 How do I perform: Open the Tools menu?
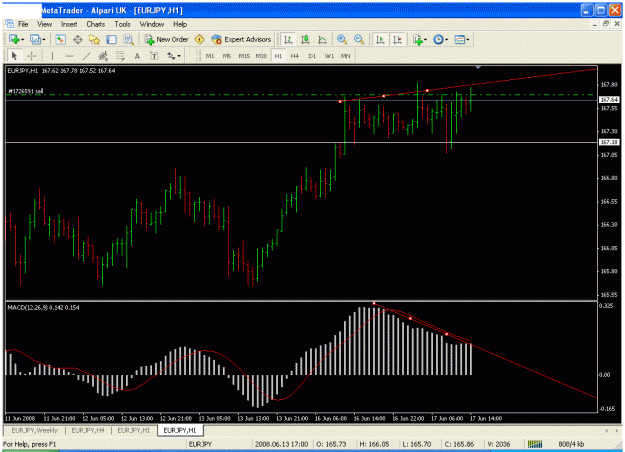tap(122, 24)
